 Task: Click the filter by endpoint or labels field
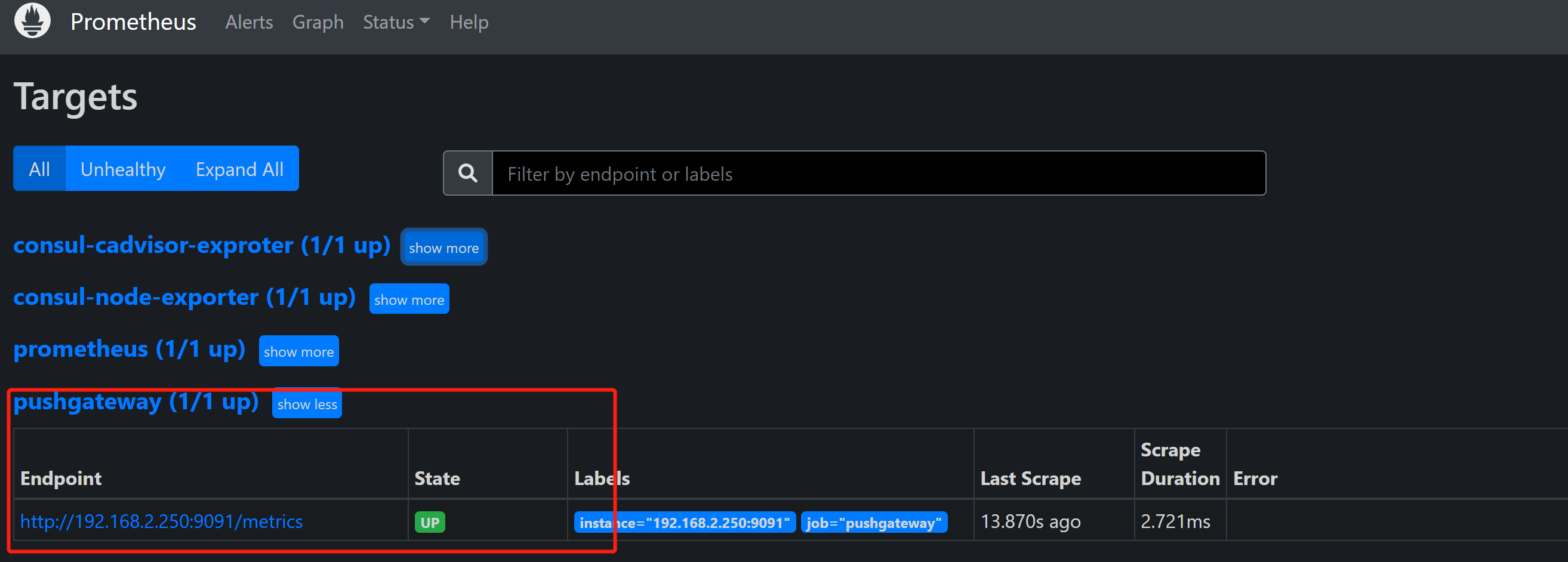[878, 174]
